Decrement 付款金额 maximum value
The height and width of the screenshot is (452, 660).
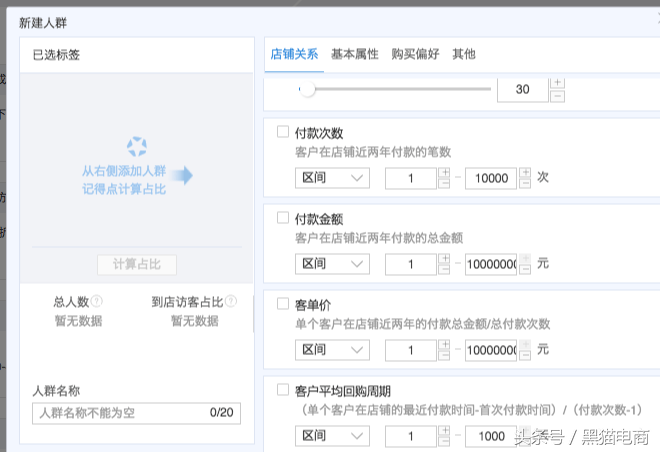click(x=524, y=269)
